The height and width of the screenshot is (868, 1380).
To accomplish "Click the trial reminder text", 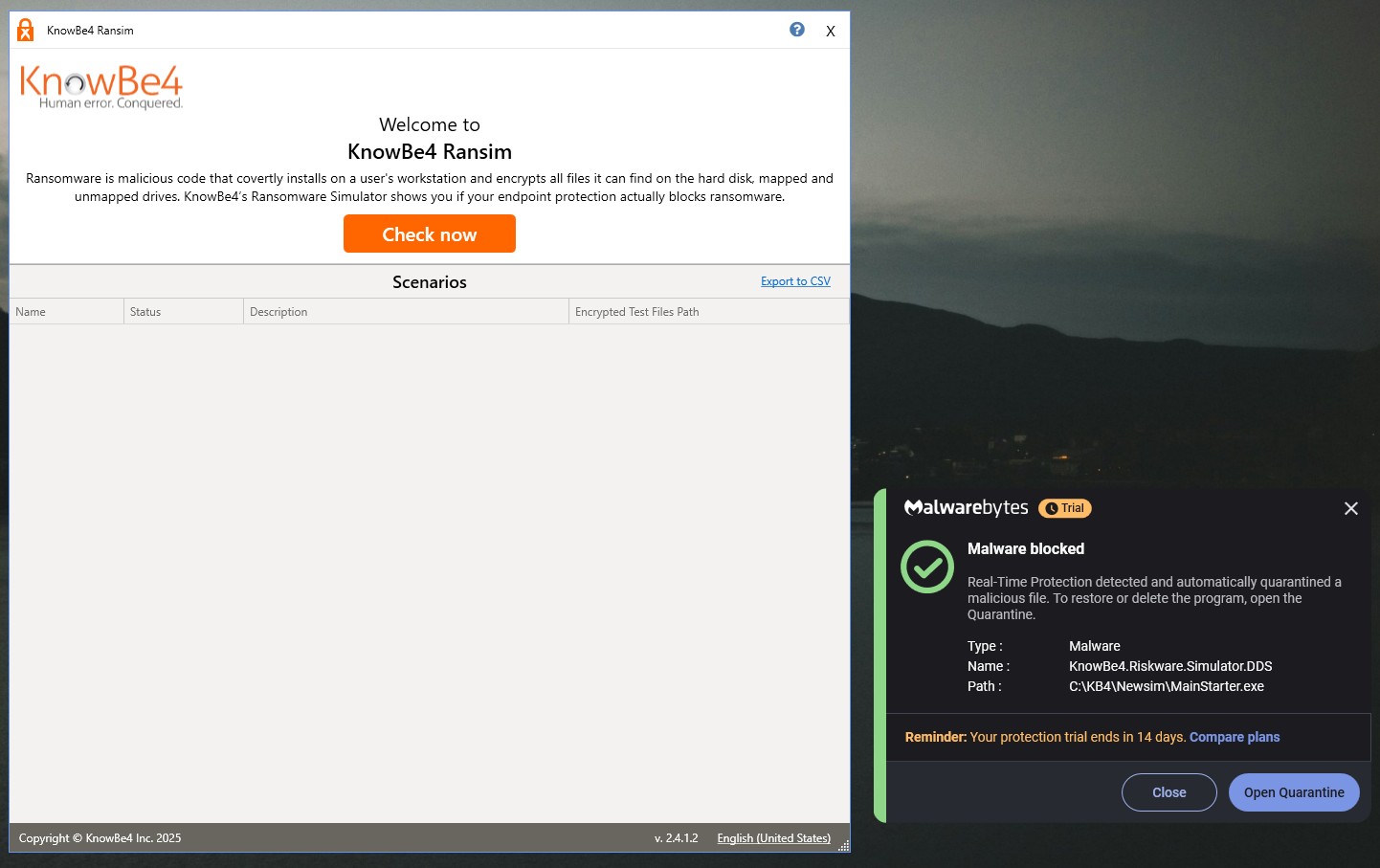I will pyautogui.click(x=1045, y=737).
